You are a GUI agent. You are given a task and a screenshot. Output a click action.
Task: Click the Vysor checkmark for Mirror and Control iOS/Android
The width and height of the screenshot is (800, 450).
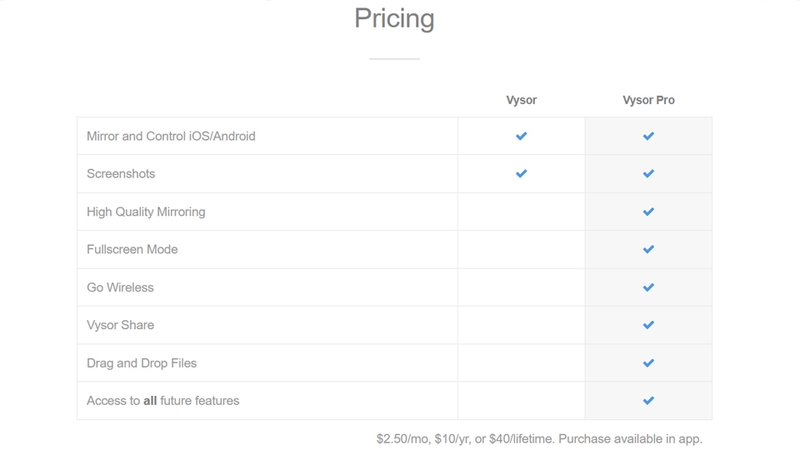click(521, 136)
